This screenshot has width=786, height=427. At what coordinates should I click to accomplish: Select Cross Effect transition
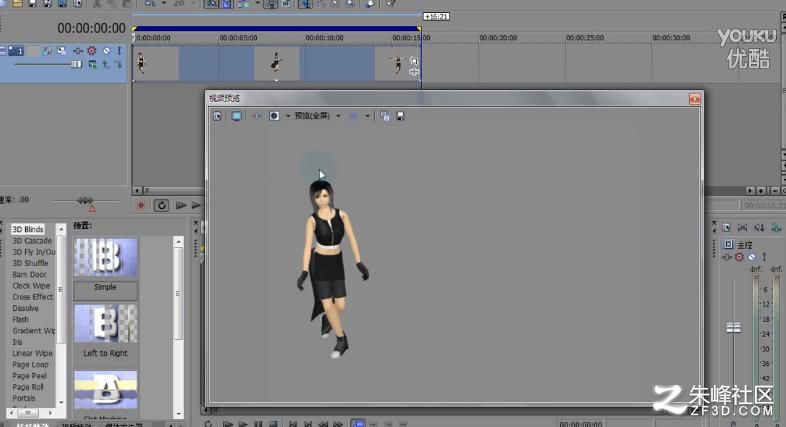click(x=33, y=297)
